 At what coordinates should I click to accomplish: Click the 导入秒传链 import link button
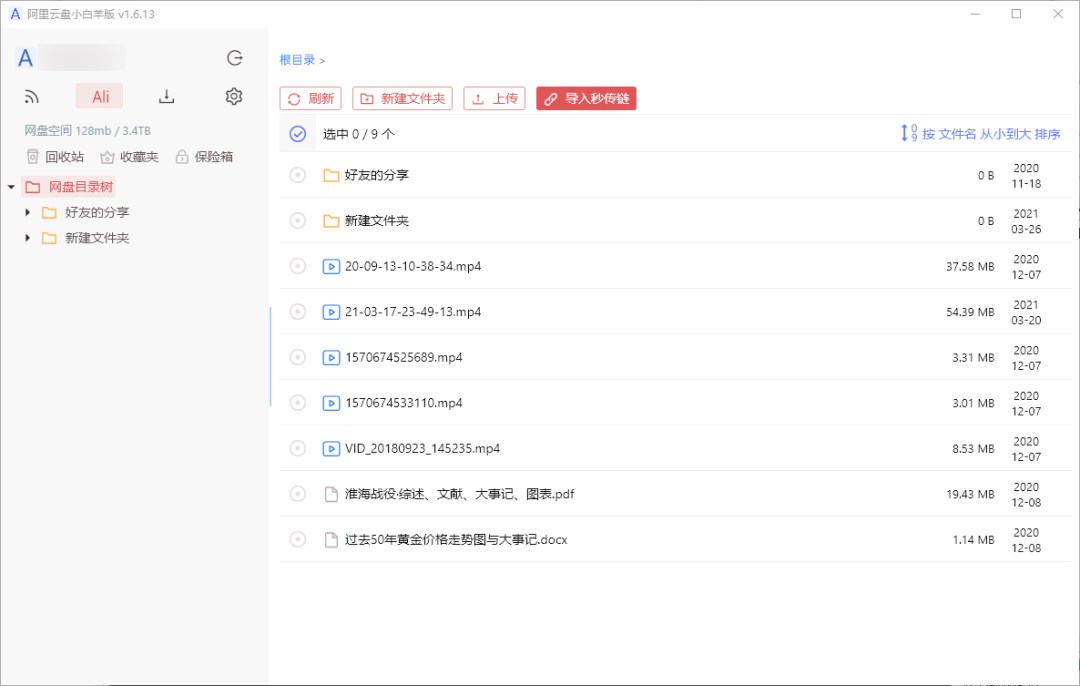coord(586,99)
